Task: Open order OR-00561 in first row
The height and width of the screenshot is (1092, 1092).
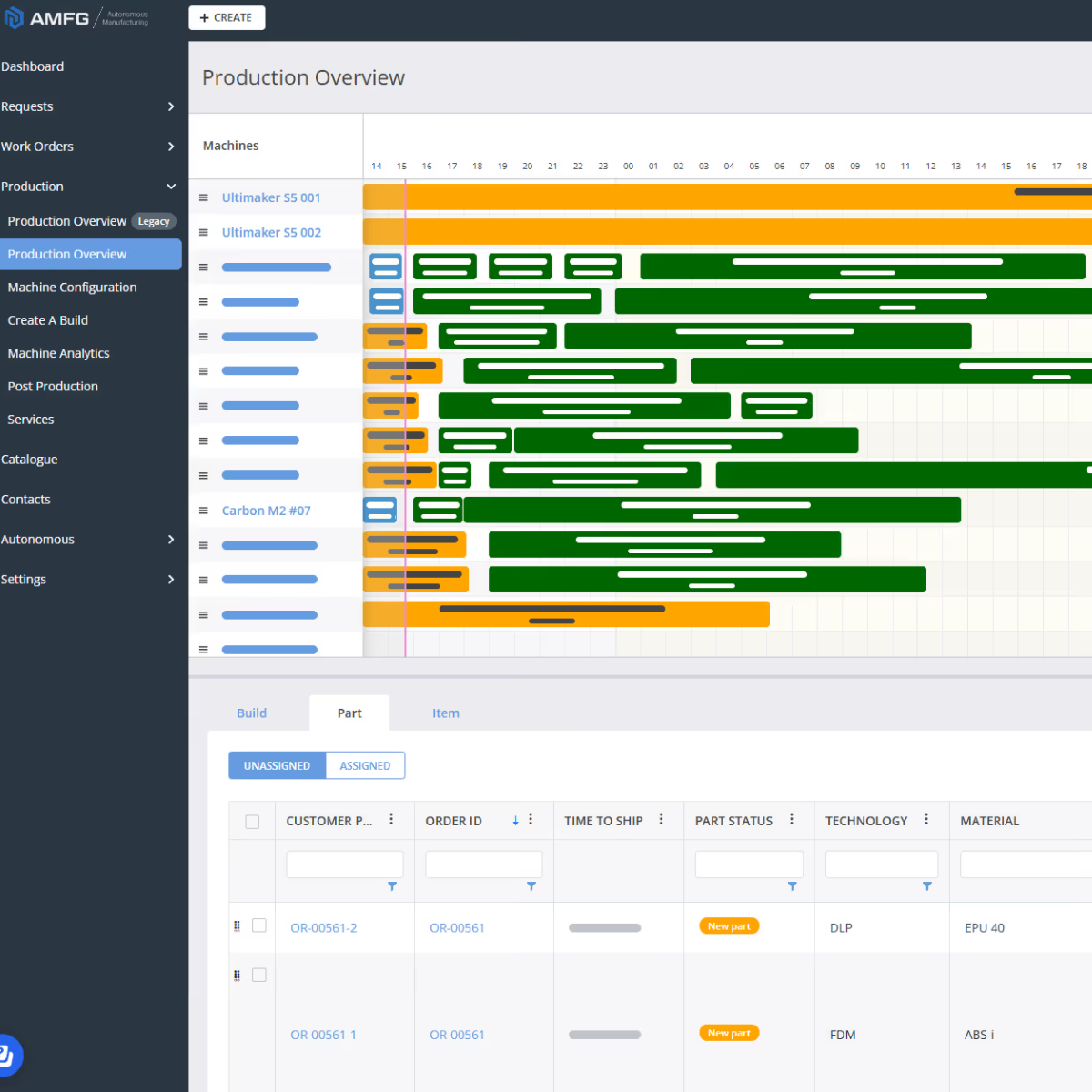Action: [x=457, y=928]
